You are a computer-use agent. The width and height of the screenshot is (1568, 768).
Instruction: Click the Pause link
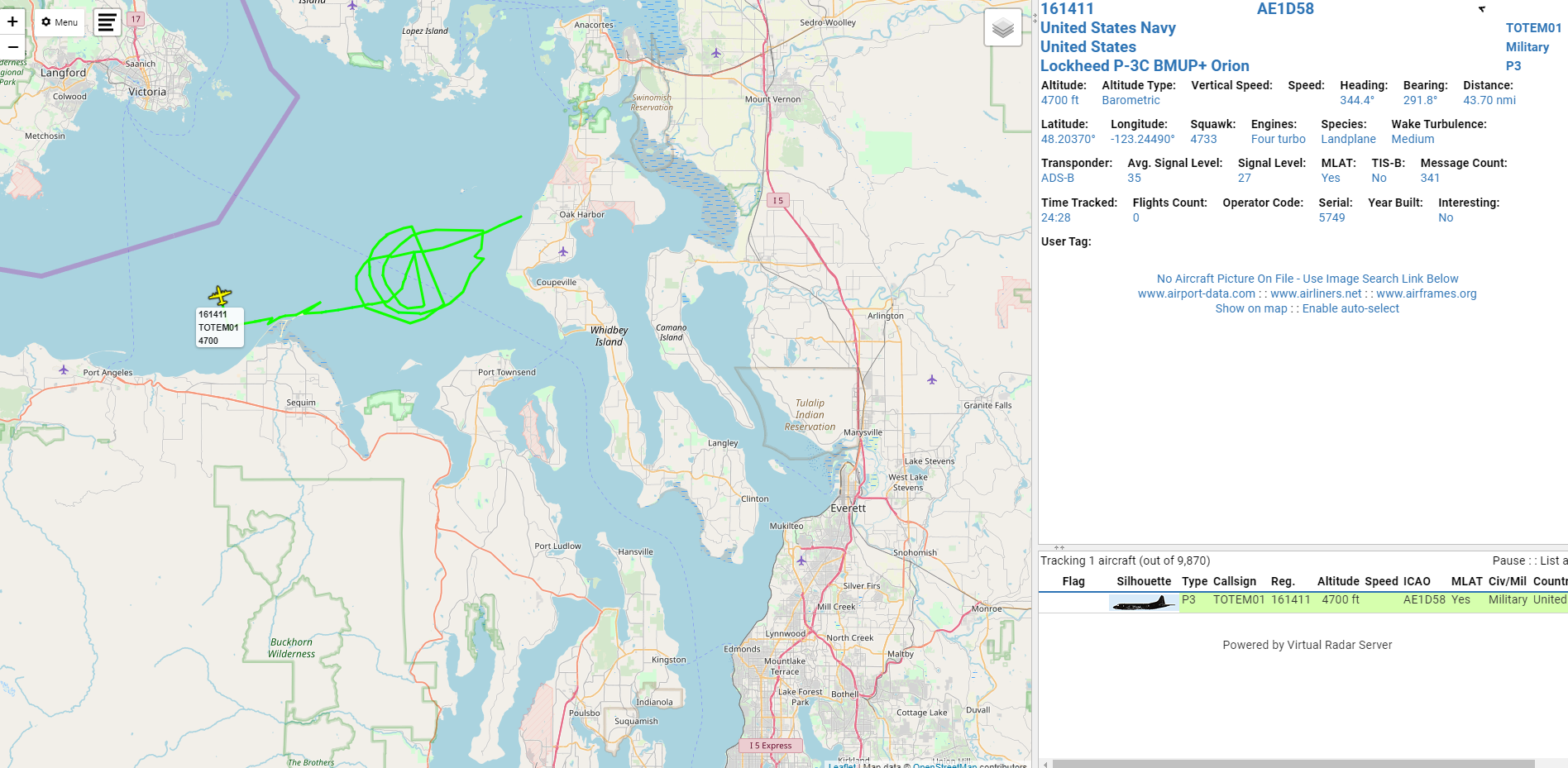[x=1508, y=560]
